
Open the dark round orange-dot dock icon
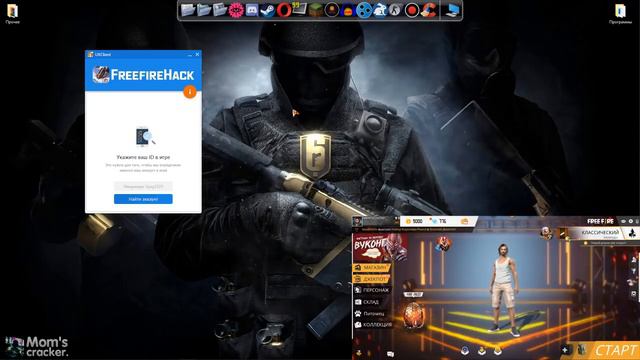(332, 10)
